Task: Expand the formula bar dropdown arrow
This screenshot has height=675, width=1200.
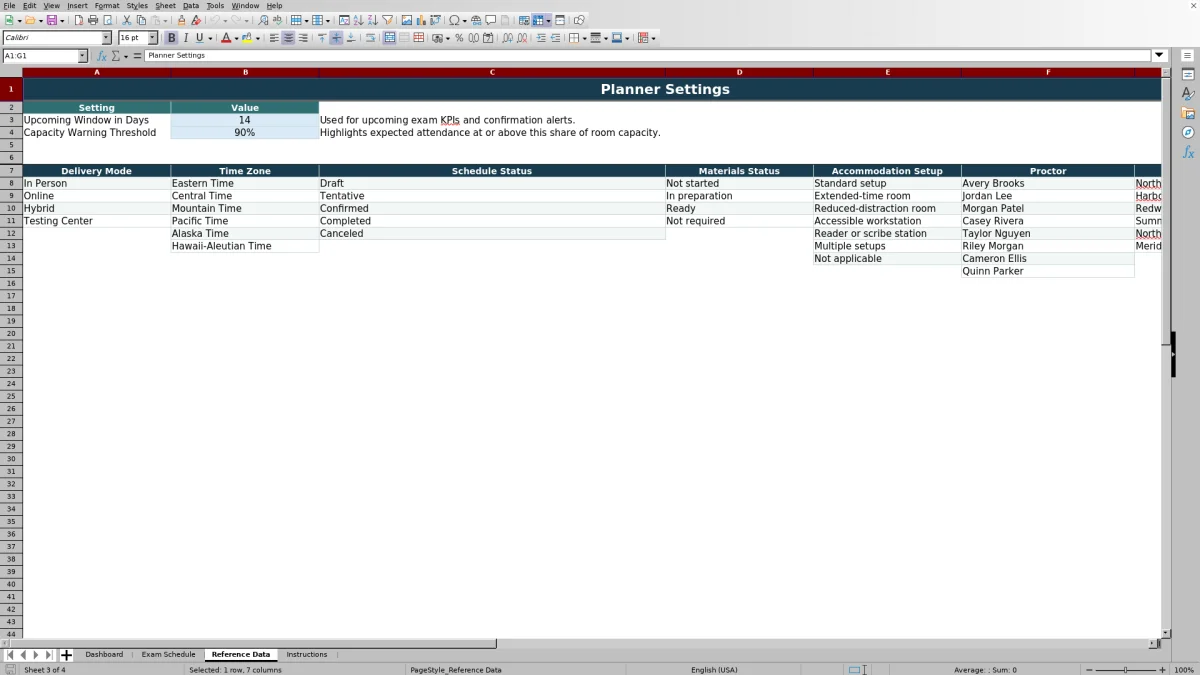Action: point(1160,56)
